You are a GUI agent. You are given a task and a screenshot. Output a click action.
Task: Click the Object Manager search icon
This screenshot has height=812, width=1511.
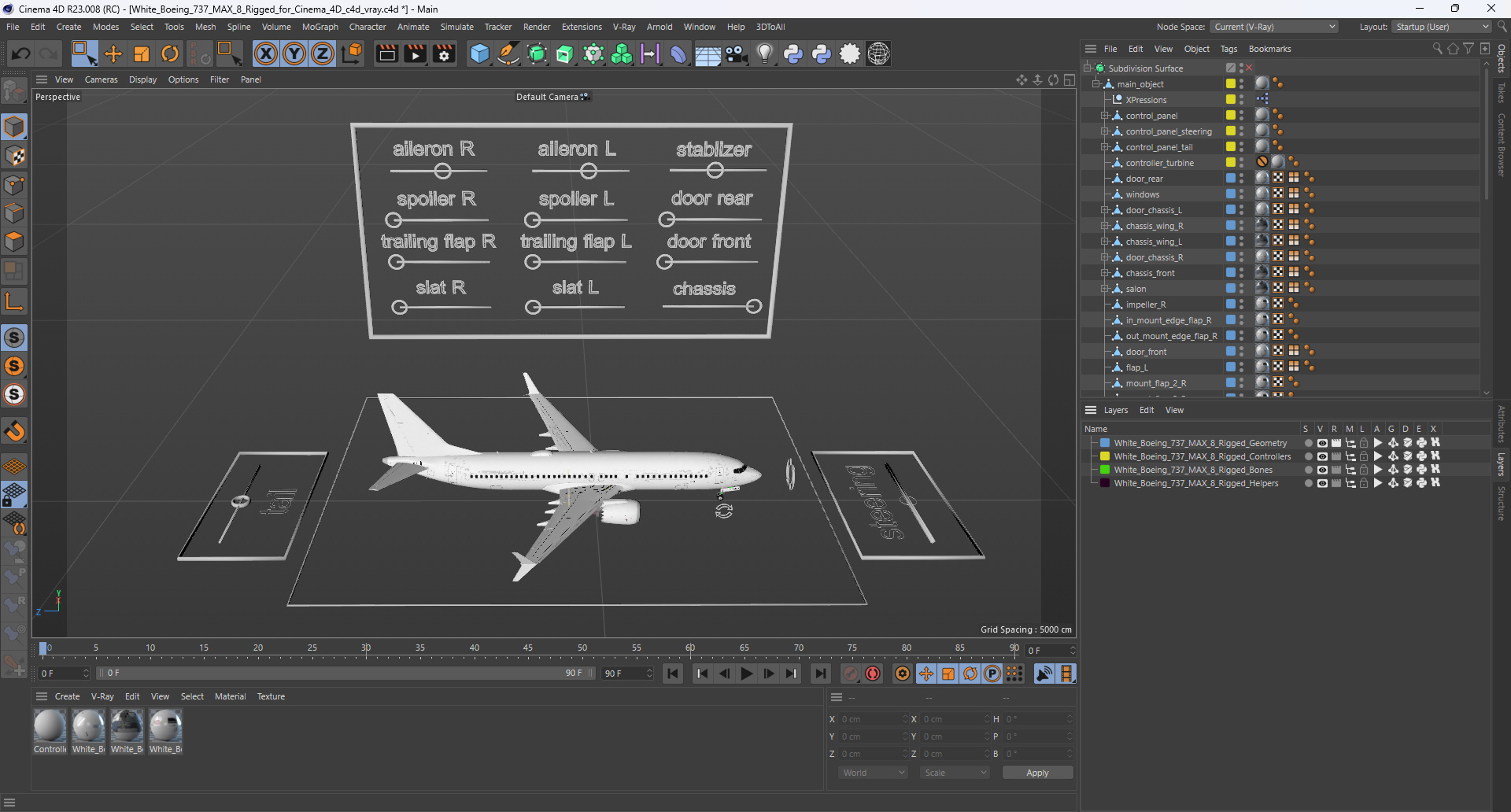click(x=1437, y=49)
